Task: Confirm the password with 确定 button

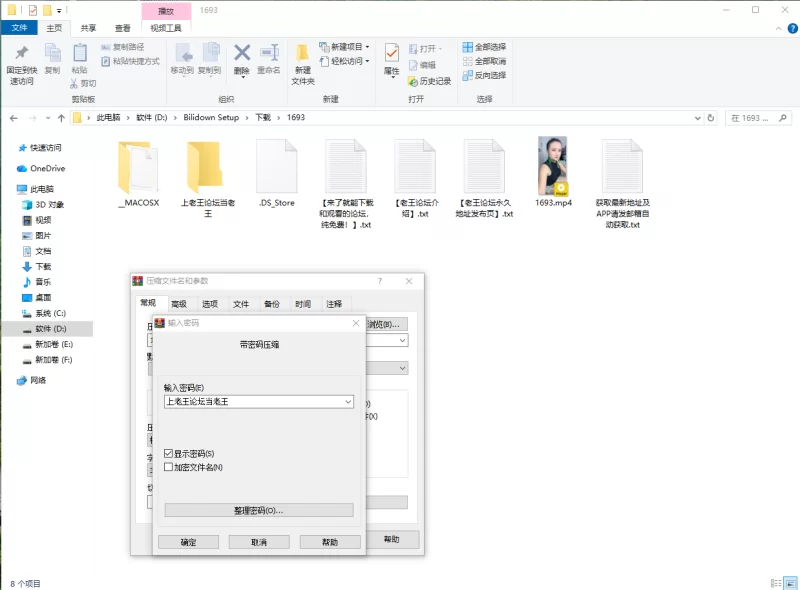Action: (x=188, y=541)
